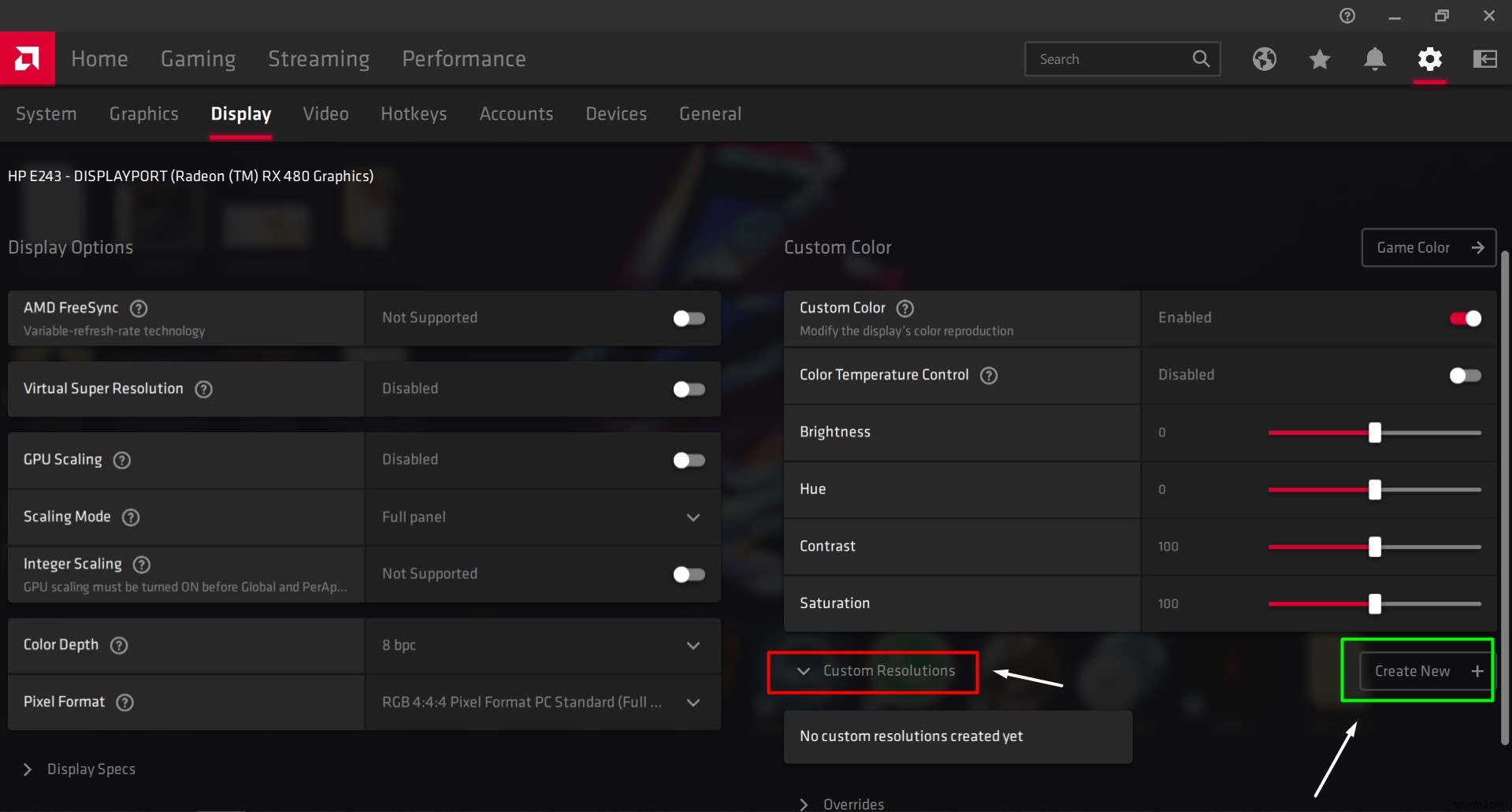Screen dimensions: 1512x812
Task: Collapse the Custom Resolutions section
Action: pos(804,672)
